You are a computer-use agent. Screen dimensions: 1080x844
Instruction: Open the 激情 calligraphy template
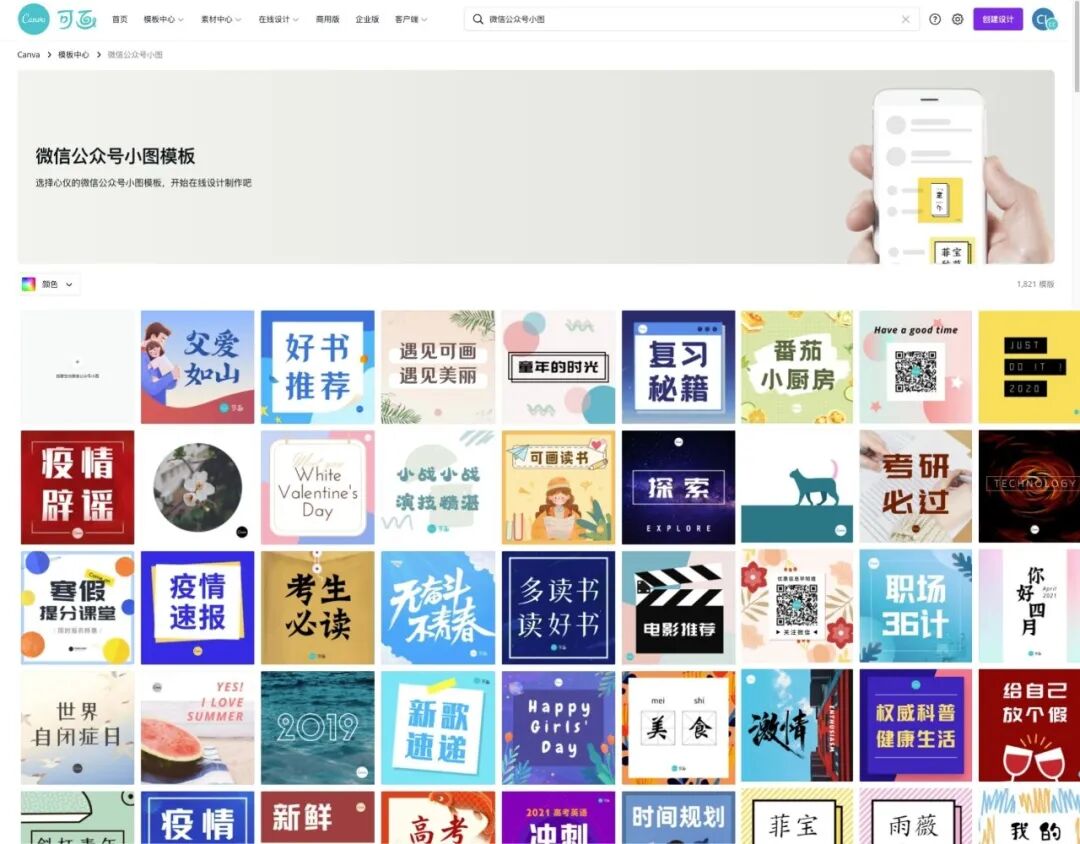(797, 725)
